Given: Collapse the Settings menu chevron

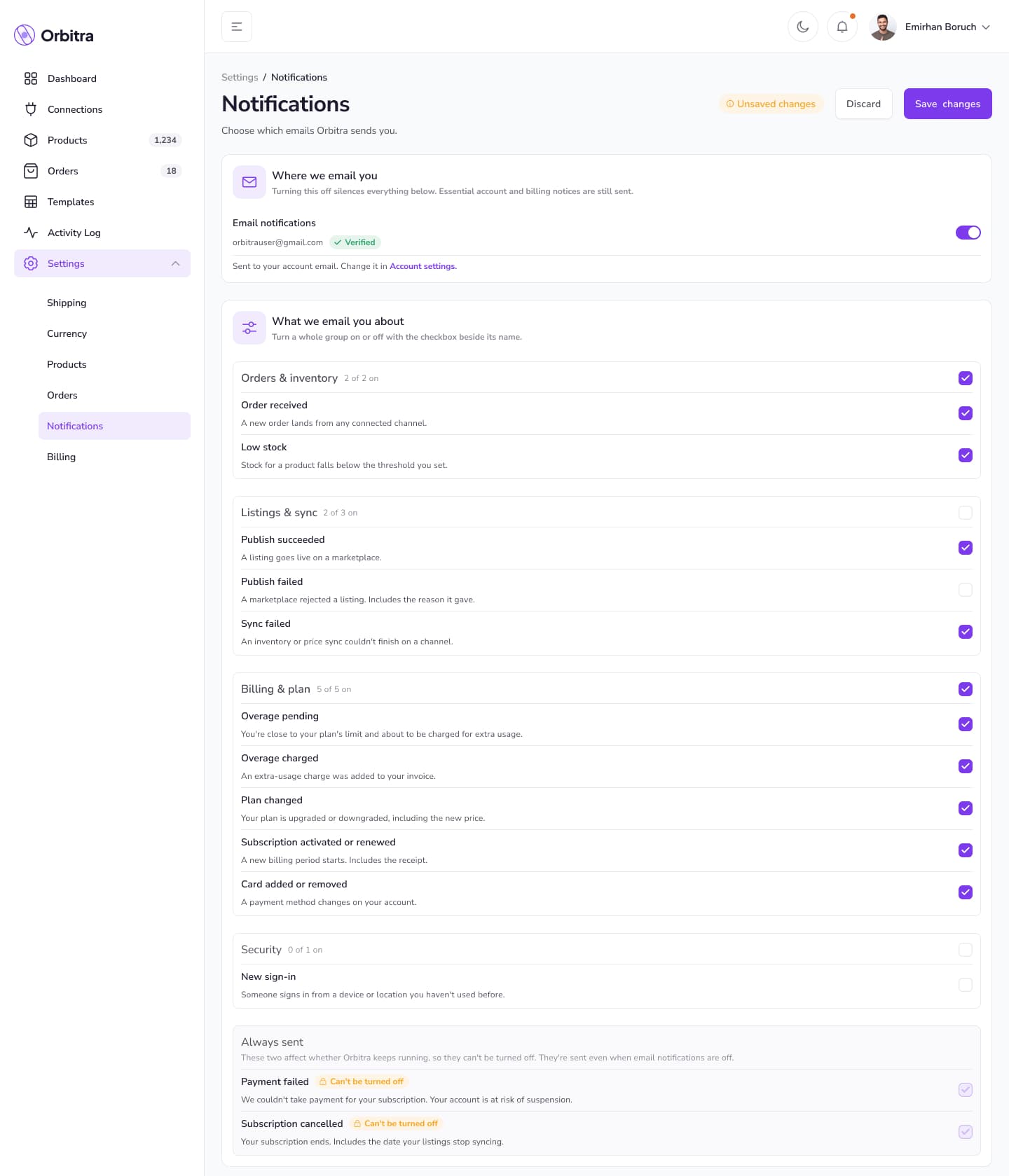Looking at the screenshot, I should (176, 263).
